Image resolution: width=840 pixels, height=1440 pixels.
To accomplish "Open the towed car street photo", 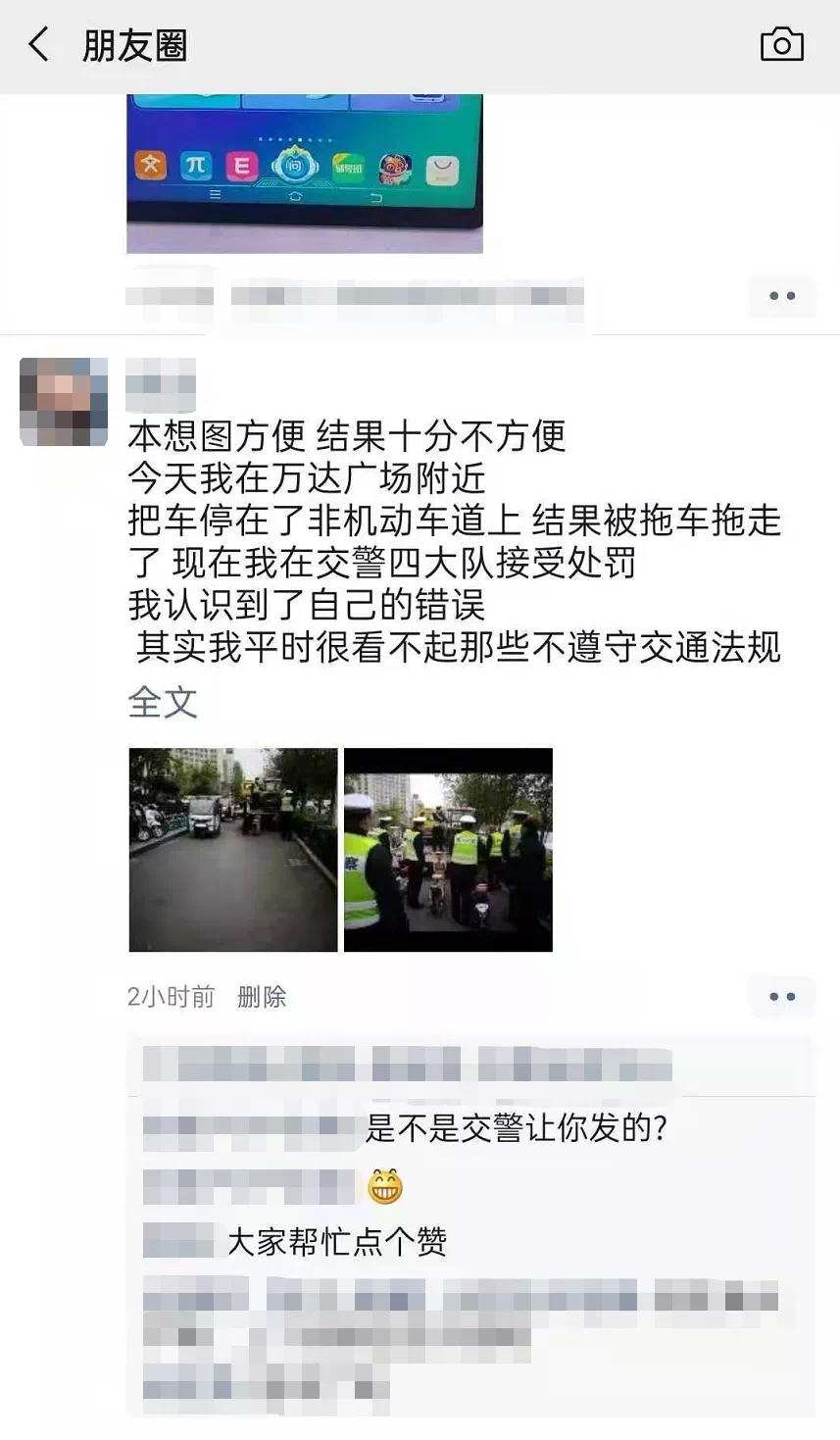I will click(233, 850).
